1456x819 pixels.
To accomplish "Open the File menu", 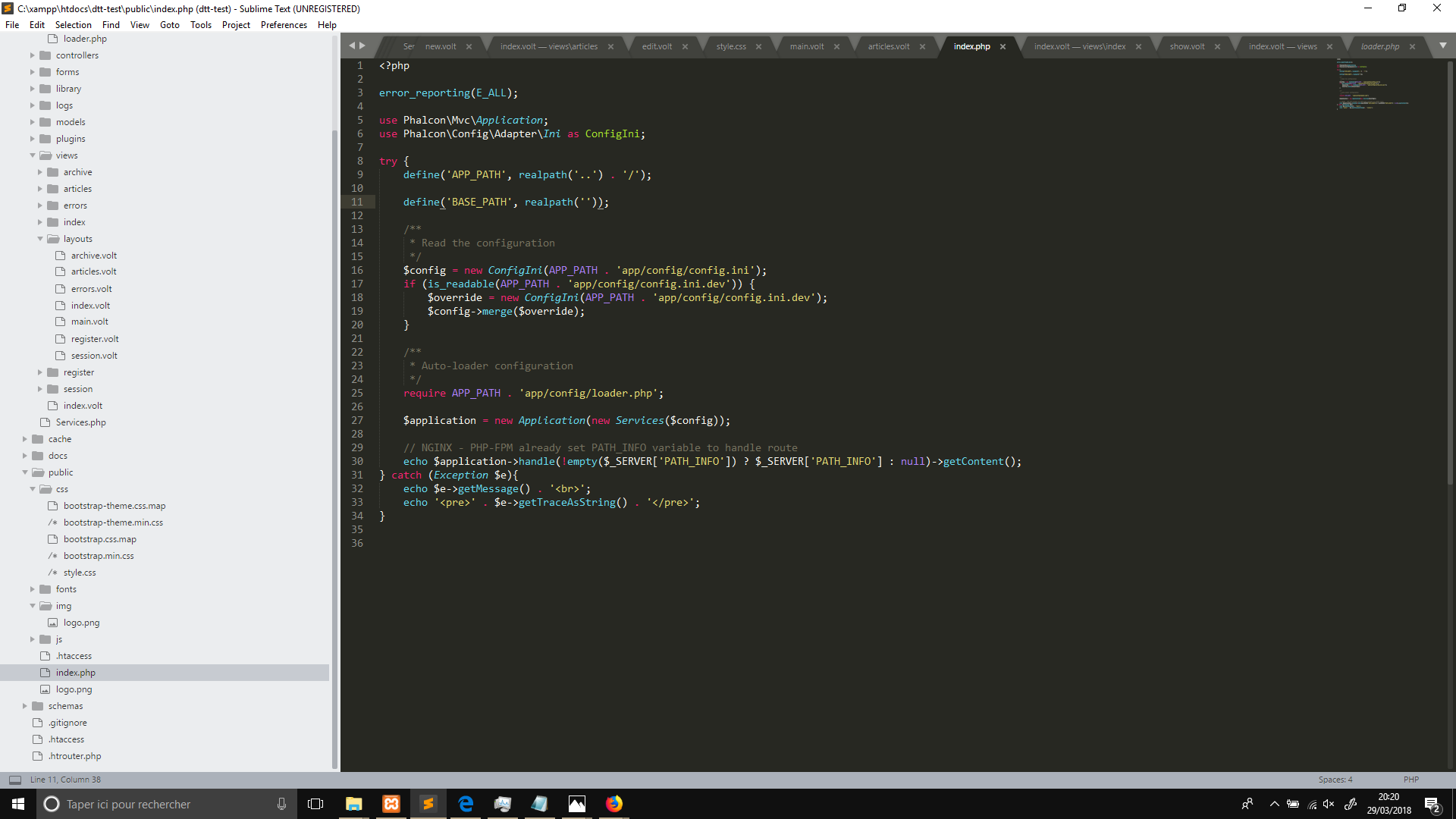I will pyautogui.click(x=12, y=25).
